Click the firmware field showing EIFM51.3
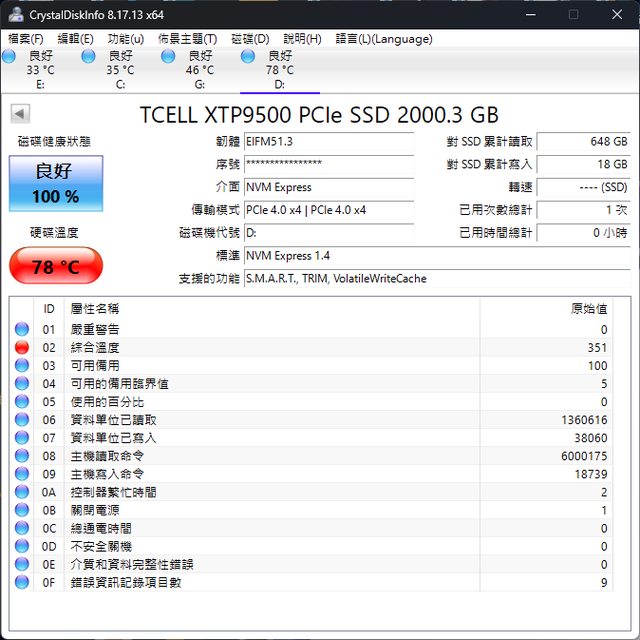 point(328,142)
